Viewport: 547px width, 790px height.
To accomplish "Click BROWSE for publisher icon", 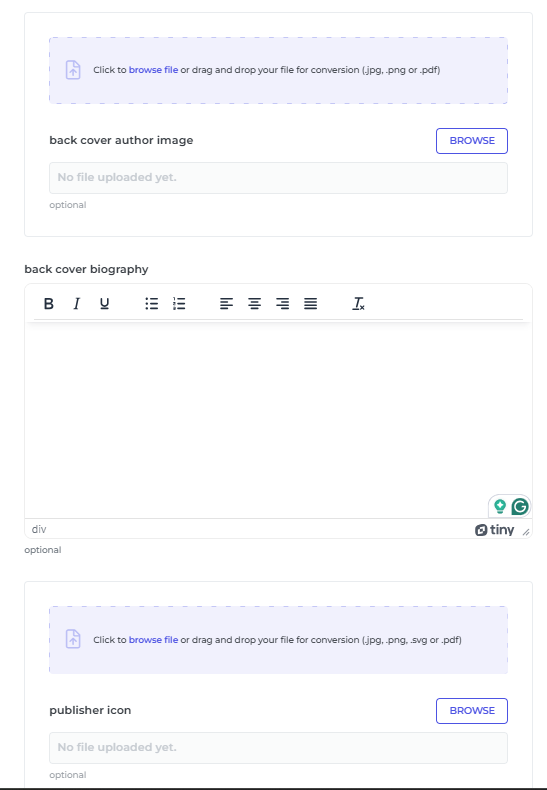I will coord(471,710).
